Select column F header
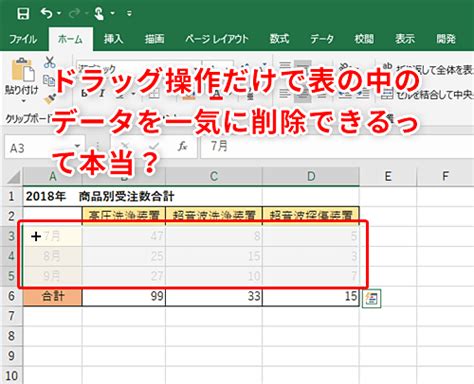 [x=445, y=176]
